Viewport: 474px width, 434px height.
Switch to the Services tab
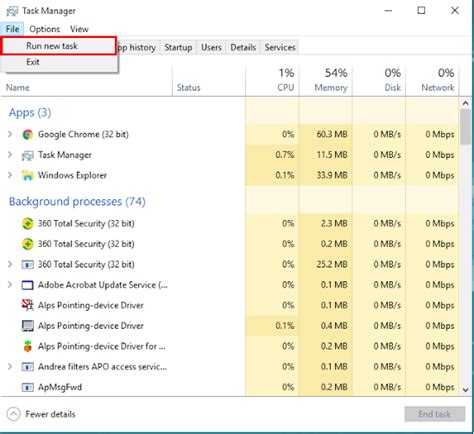point(280,47)
